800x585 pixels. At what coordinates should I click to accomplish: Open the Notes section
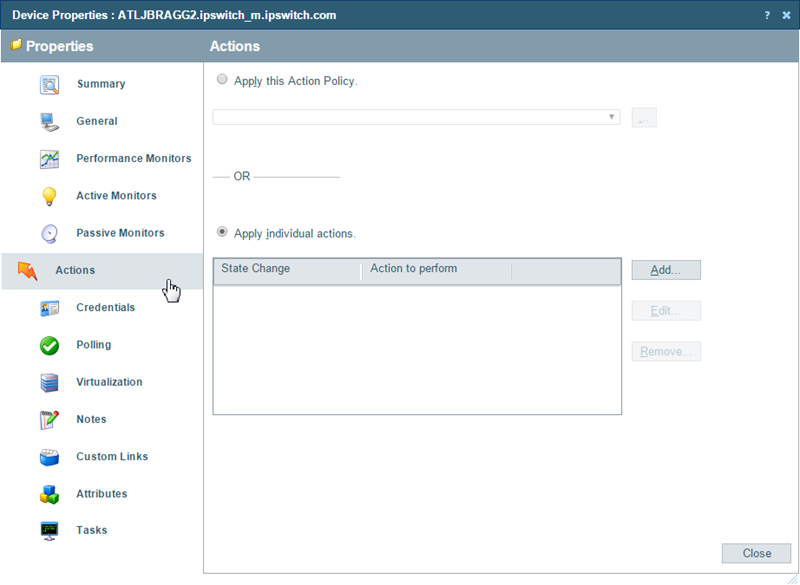91,419
